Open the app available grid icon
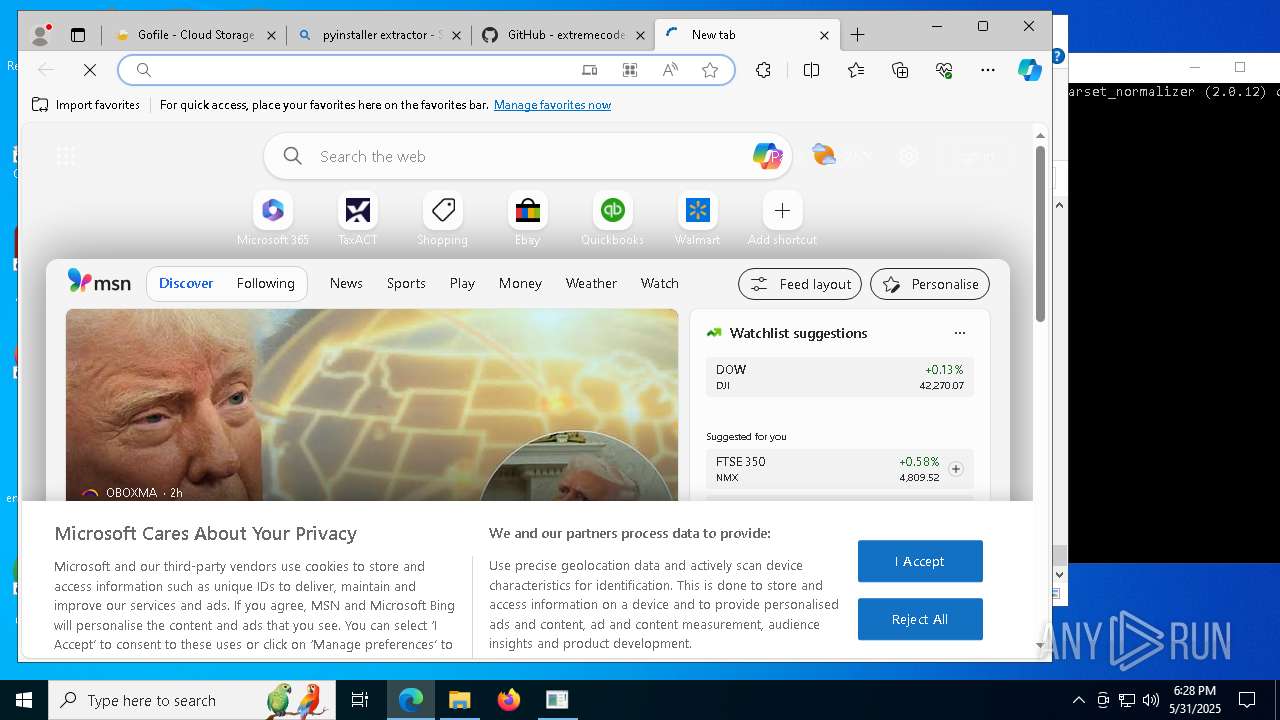The image size is (1280, 720). (x=630, y=70)
